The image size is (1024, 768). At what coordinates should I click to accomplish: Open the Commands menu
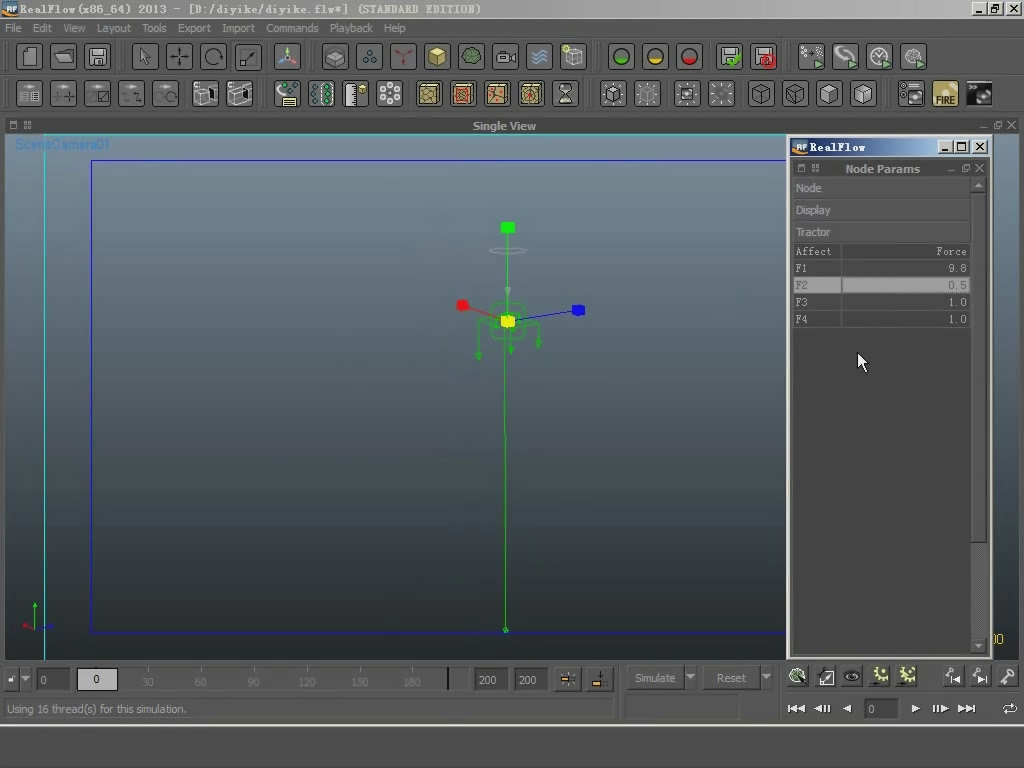[292, 28]
